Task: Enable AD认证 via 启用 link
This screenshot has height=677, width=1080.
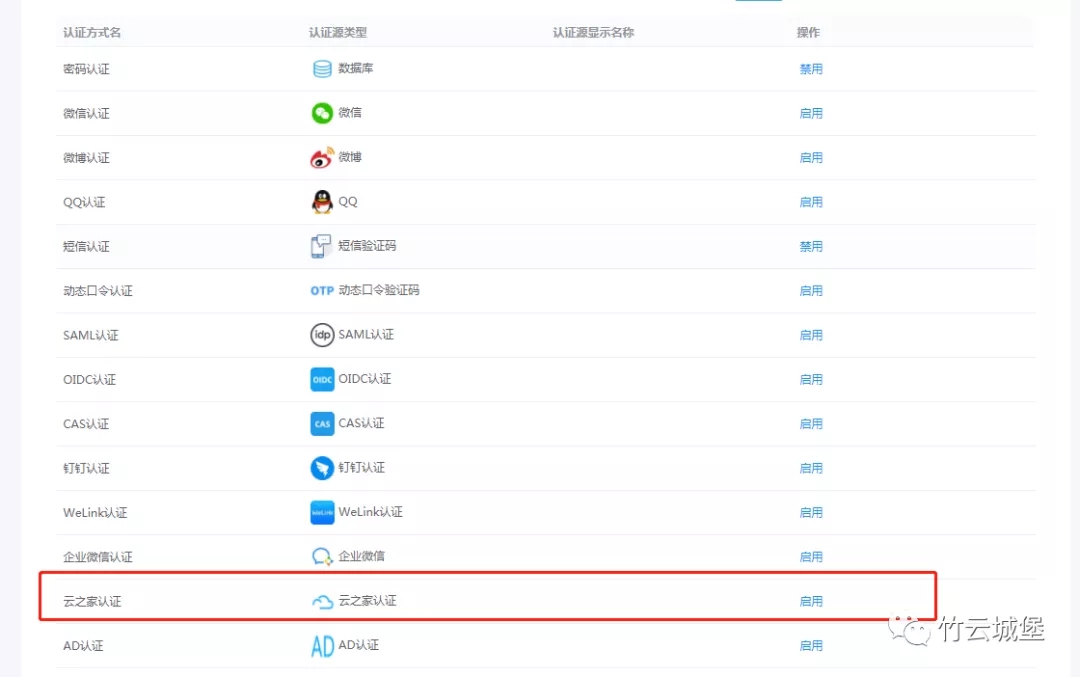Action: tap(811, 645)
